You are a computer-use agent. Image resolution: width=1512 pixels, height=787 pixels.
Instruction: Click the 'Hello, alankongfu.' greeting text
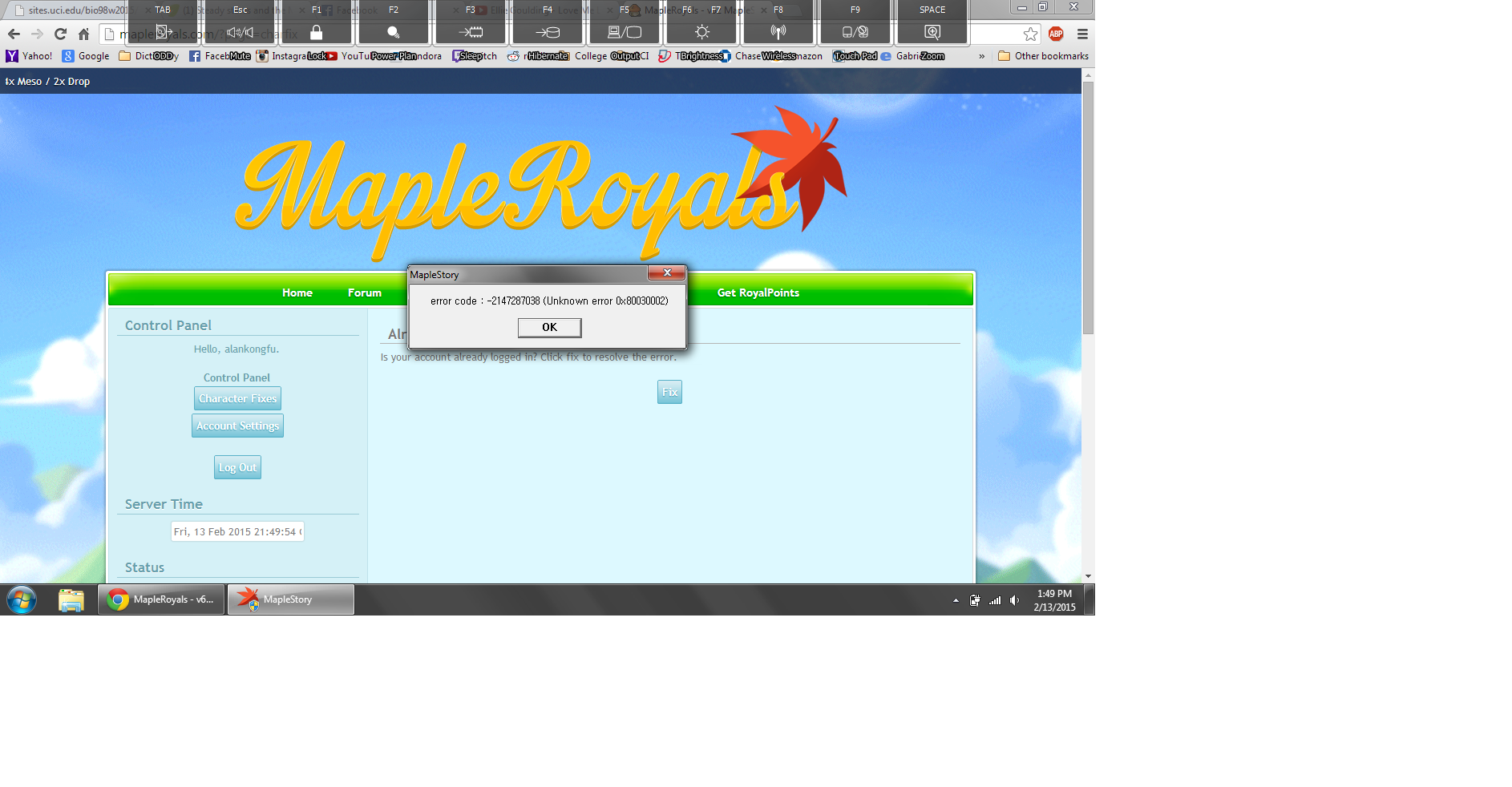click(x=237, y=349)
